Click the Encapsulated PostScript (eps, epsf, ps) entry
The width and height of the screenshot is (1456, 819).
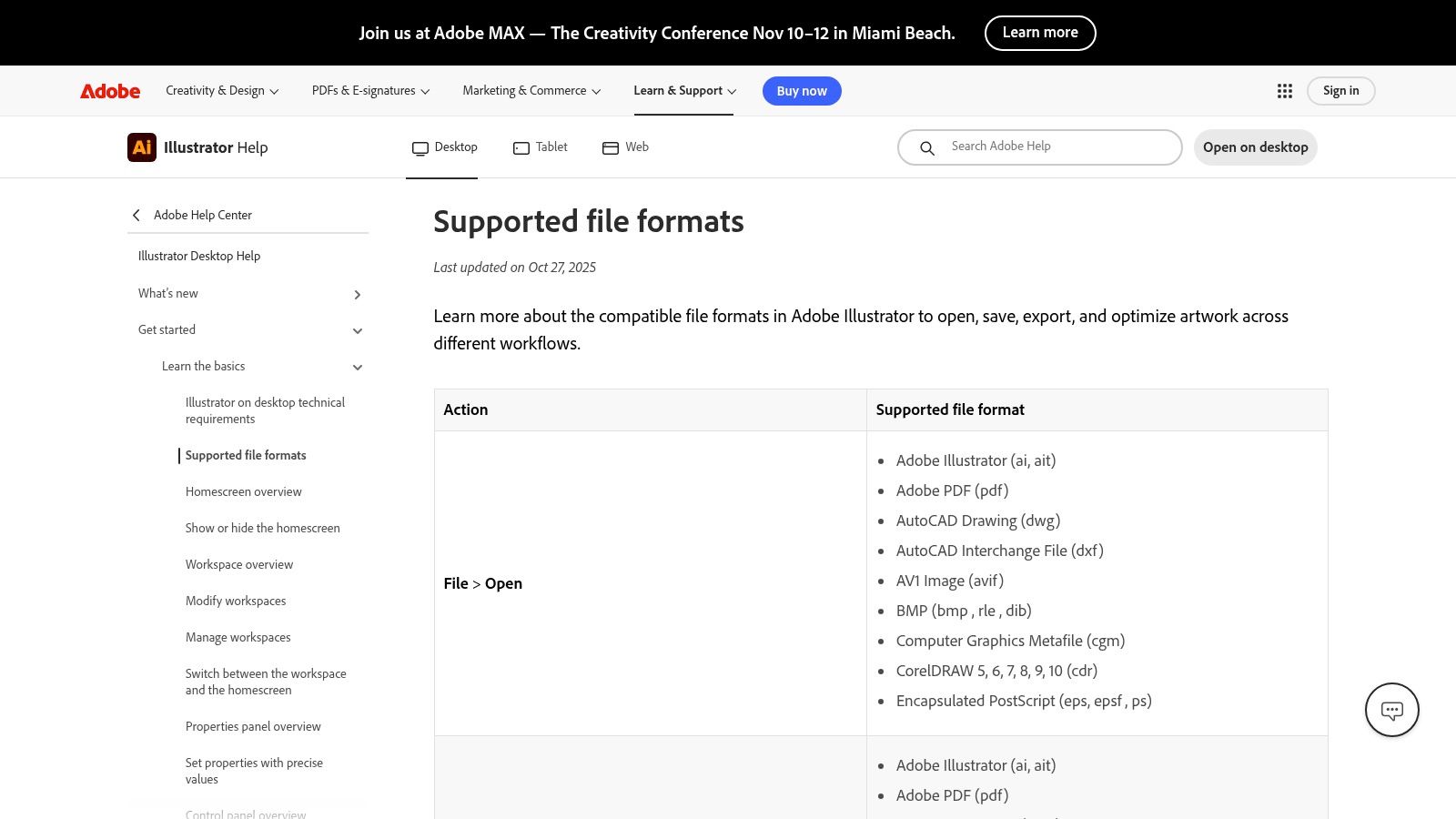coord(1024,701)
